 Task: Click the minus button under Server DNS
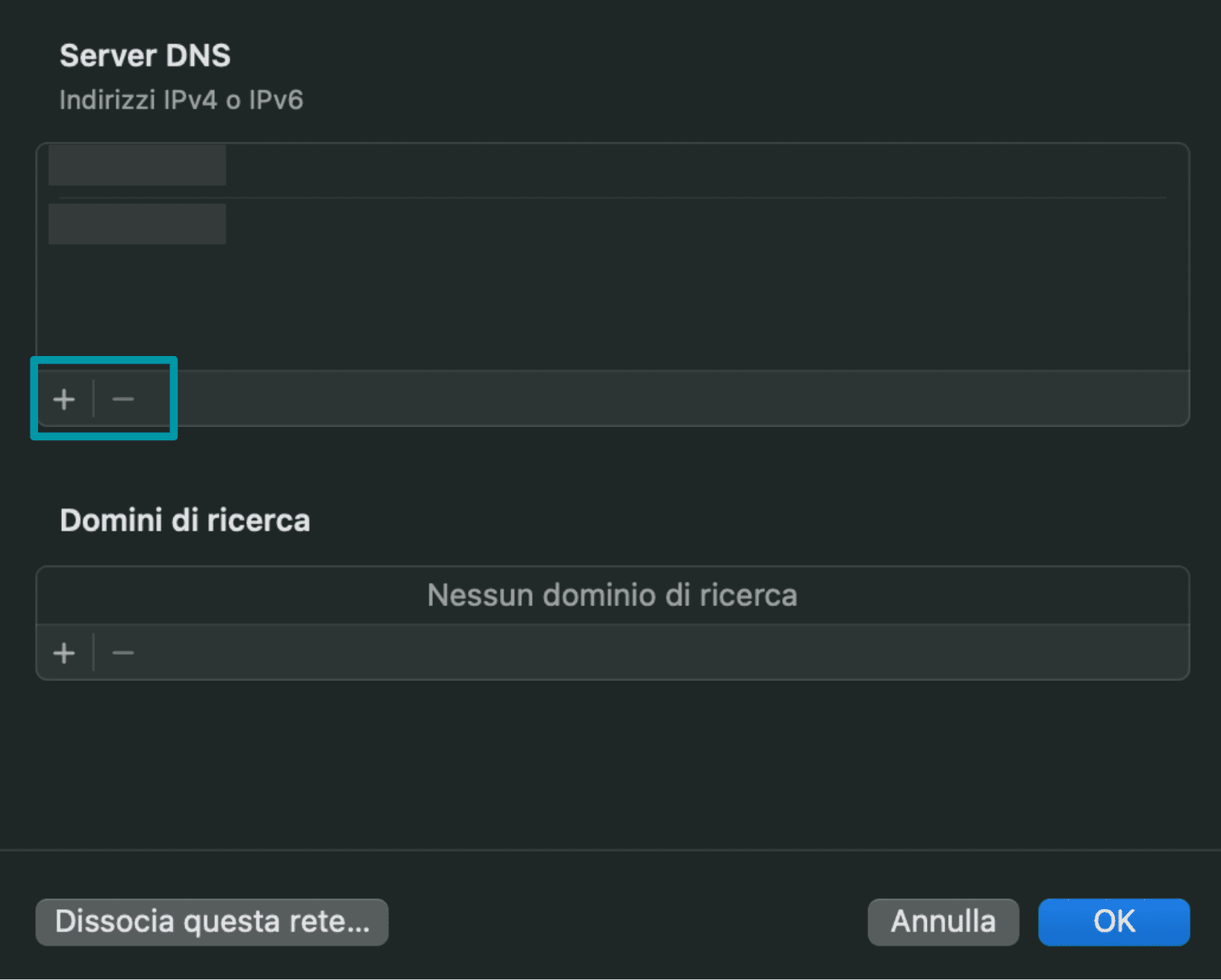coord(123,399)
